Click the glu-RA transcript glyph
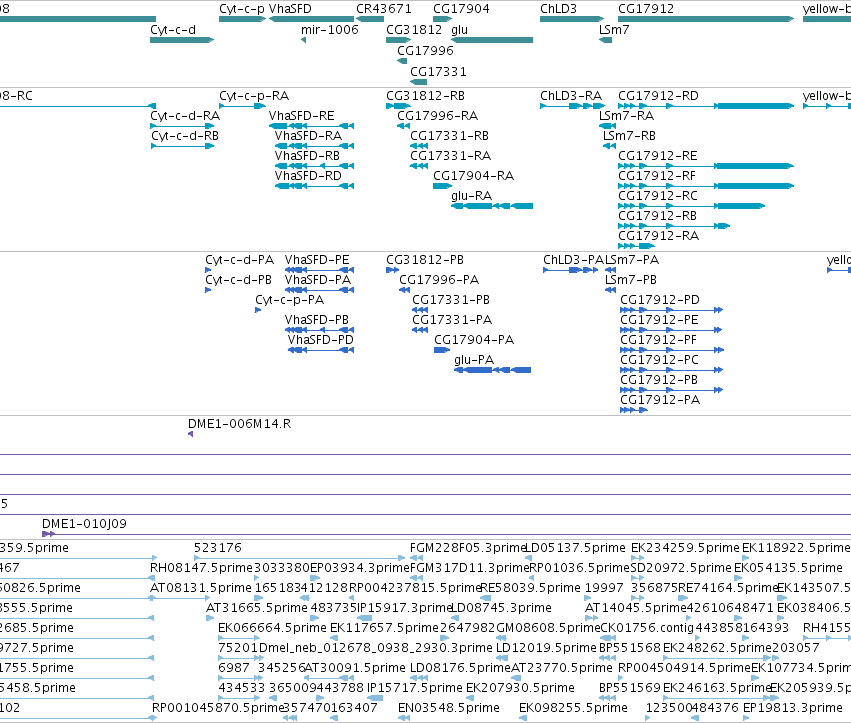Image resolution: width=851 pixels, height=723 pixels. pos(492,206)
